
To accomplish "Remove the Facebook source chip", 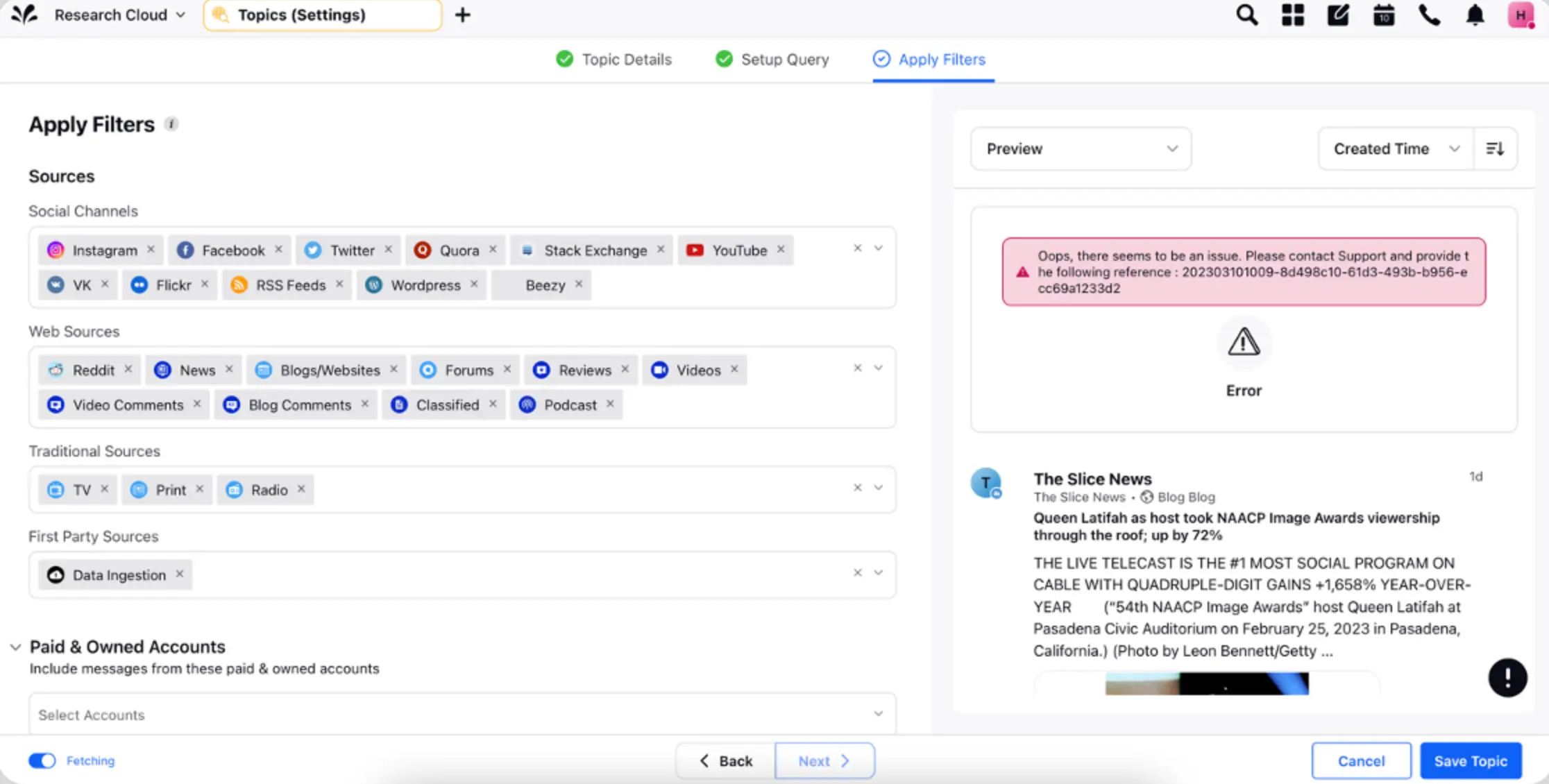I will tap(278, 249).
